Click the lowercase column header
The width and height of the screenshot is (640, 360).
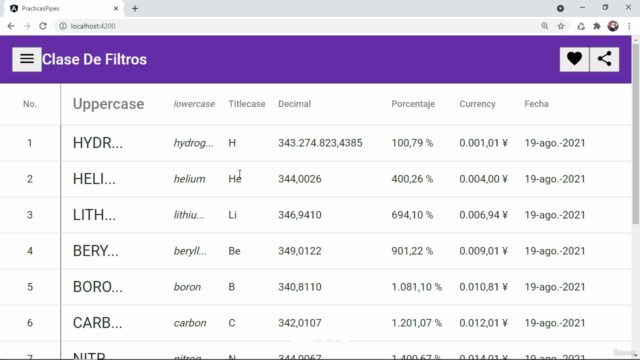(194, 104)
